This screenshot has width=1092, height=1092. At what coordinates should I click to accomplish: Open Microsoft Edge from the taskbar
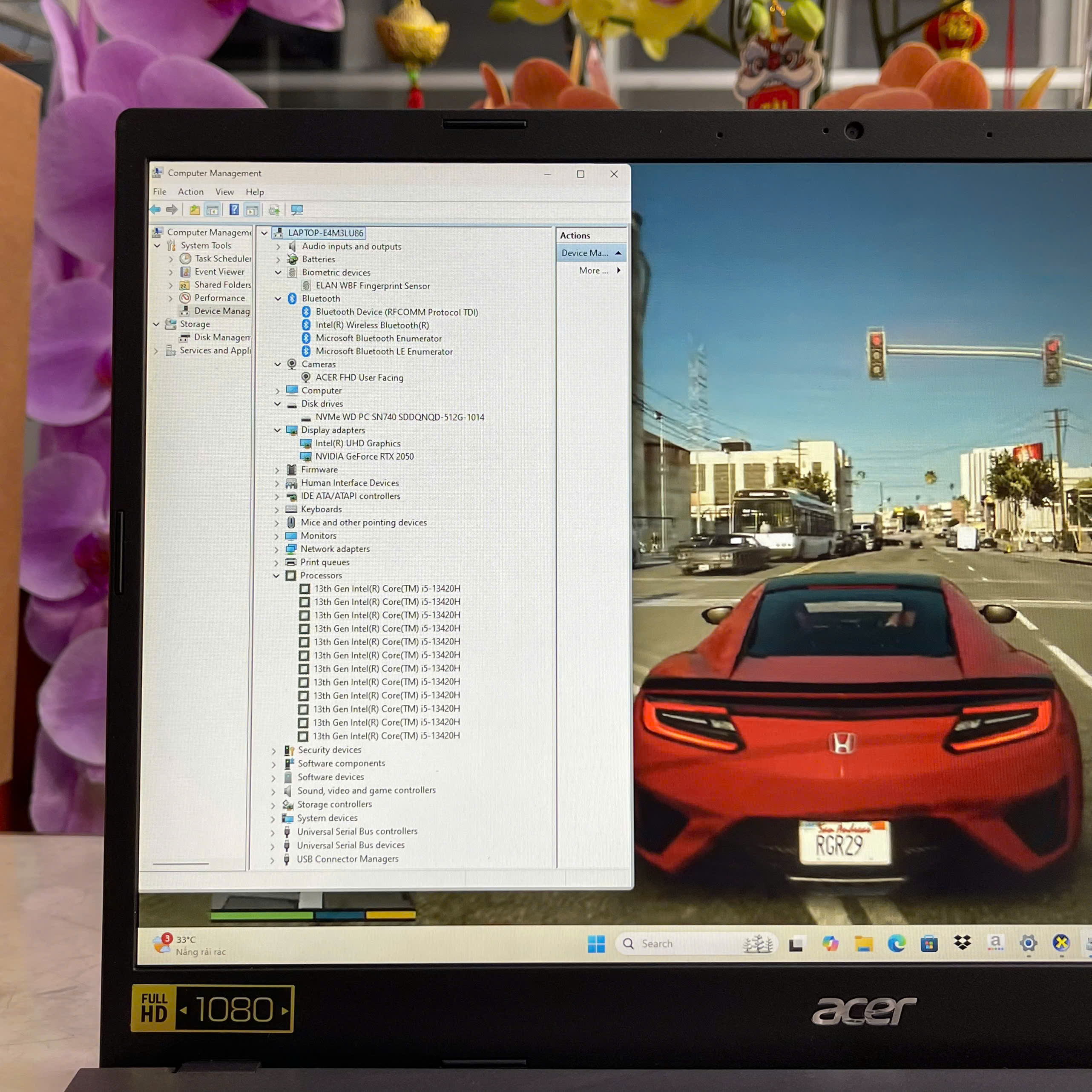tap(897, 943)
